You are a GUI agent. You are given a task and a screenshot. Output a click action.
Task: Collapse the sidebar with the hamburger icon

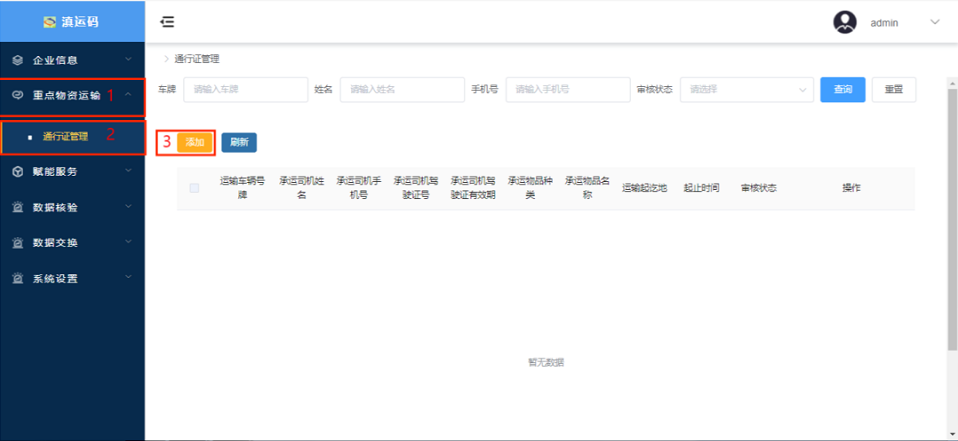167,22
